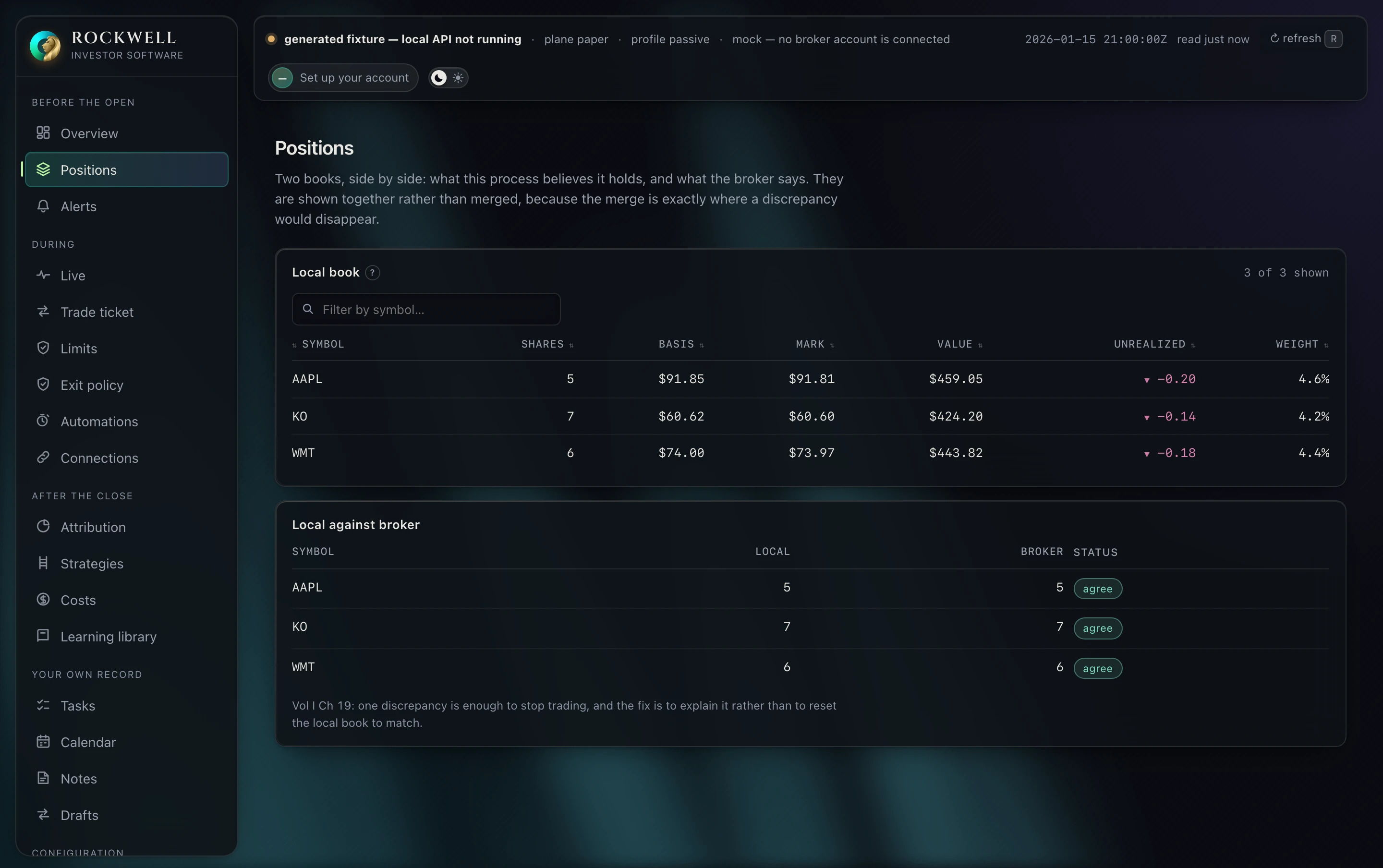Open the Notes document icon
This screenshot has width=1383, height=868.
(x=43, y=778)
